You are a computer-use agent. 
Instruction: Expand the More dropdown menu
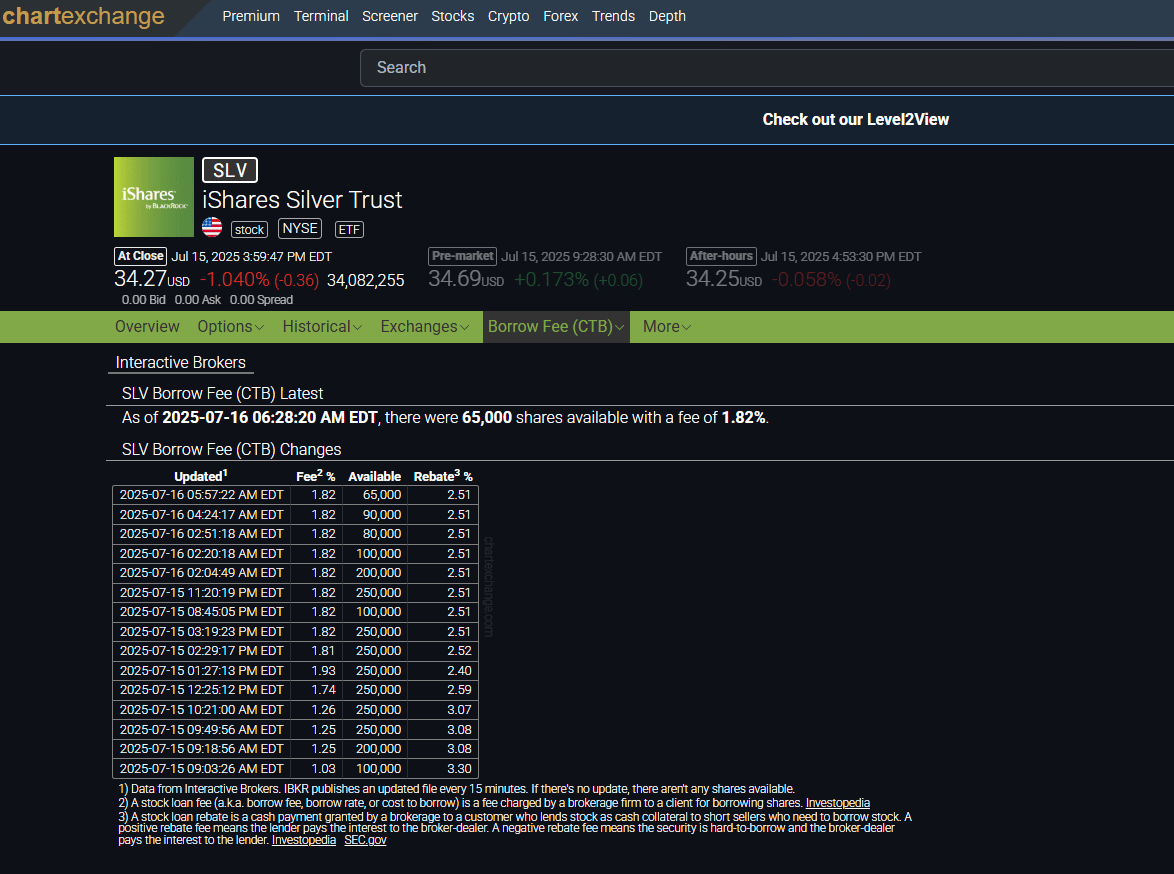tap(666, 327)
